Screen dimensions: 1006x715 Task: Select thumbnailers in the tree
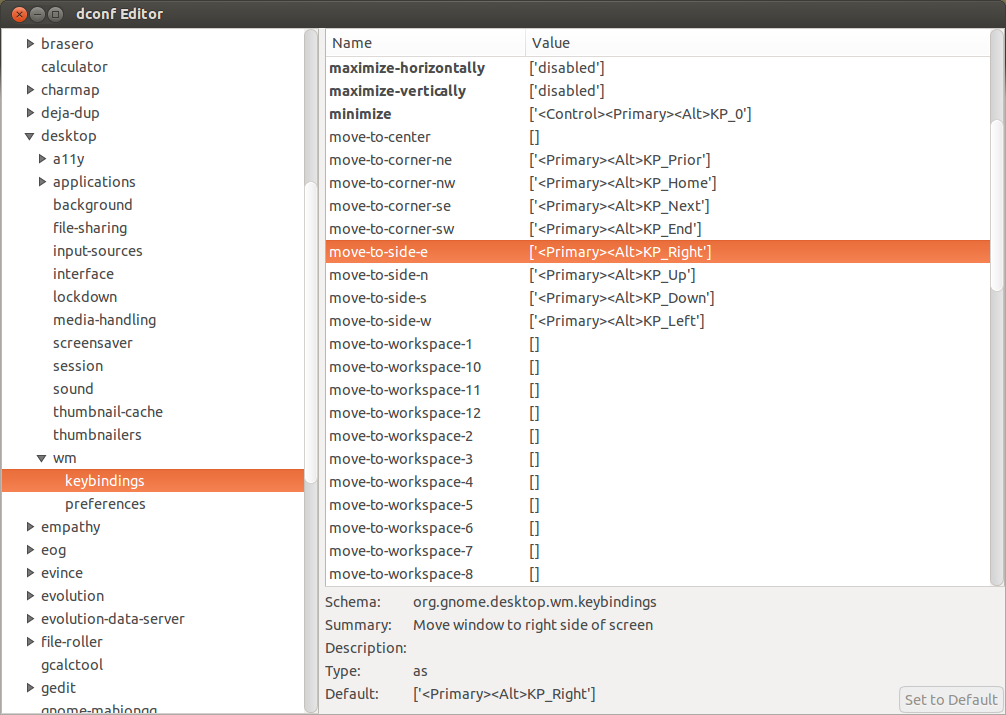tap(97, 435)
